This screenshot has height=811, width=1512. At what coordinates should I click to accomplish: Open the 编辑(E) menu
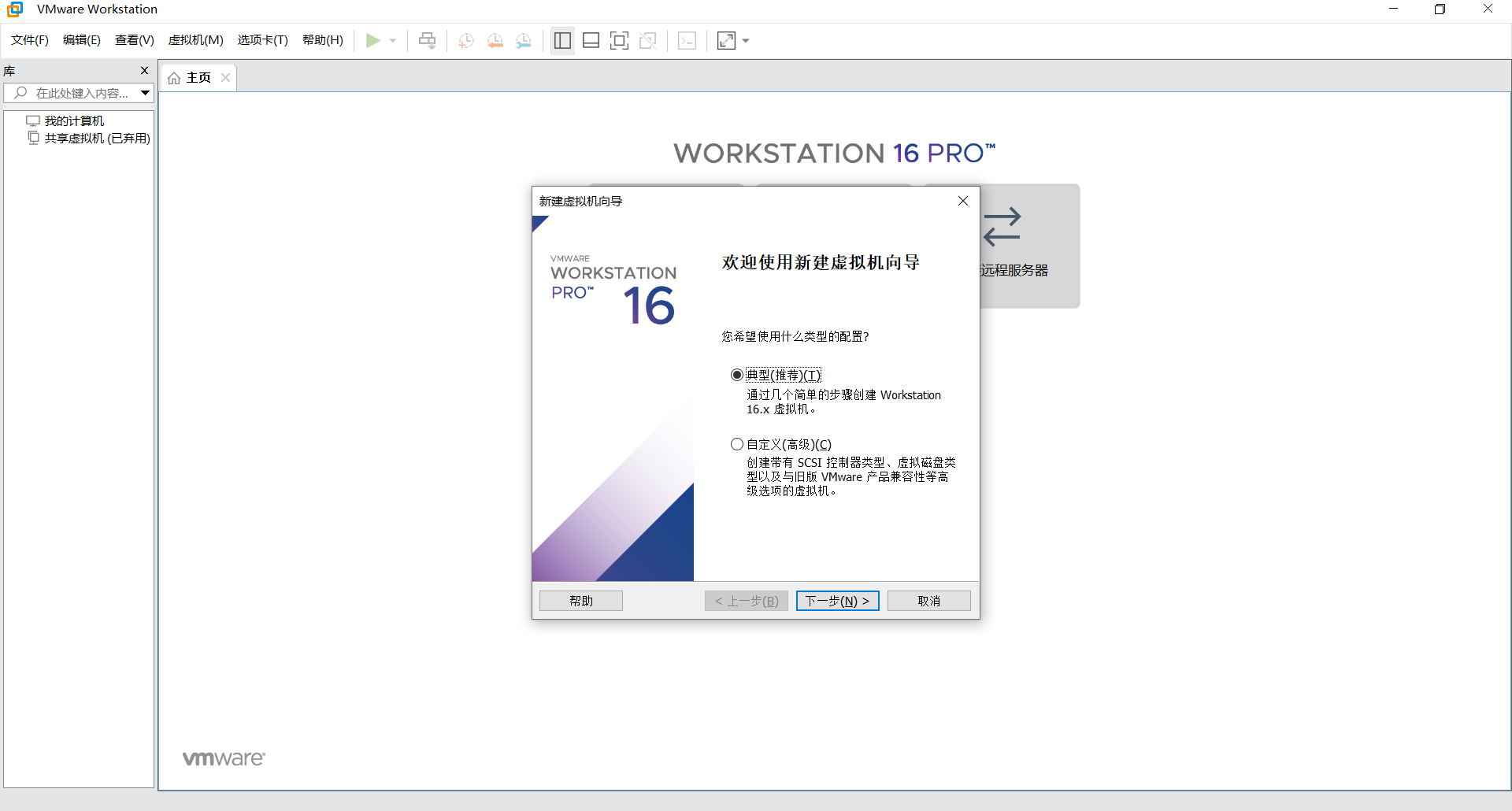pos(82,40)
